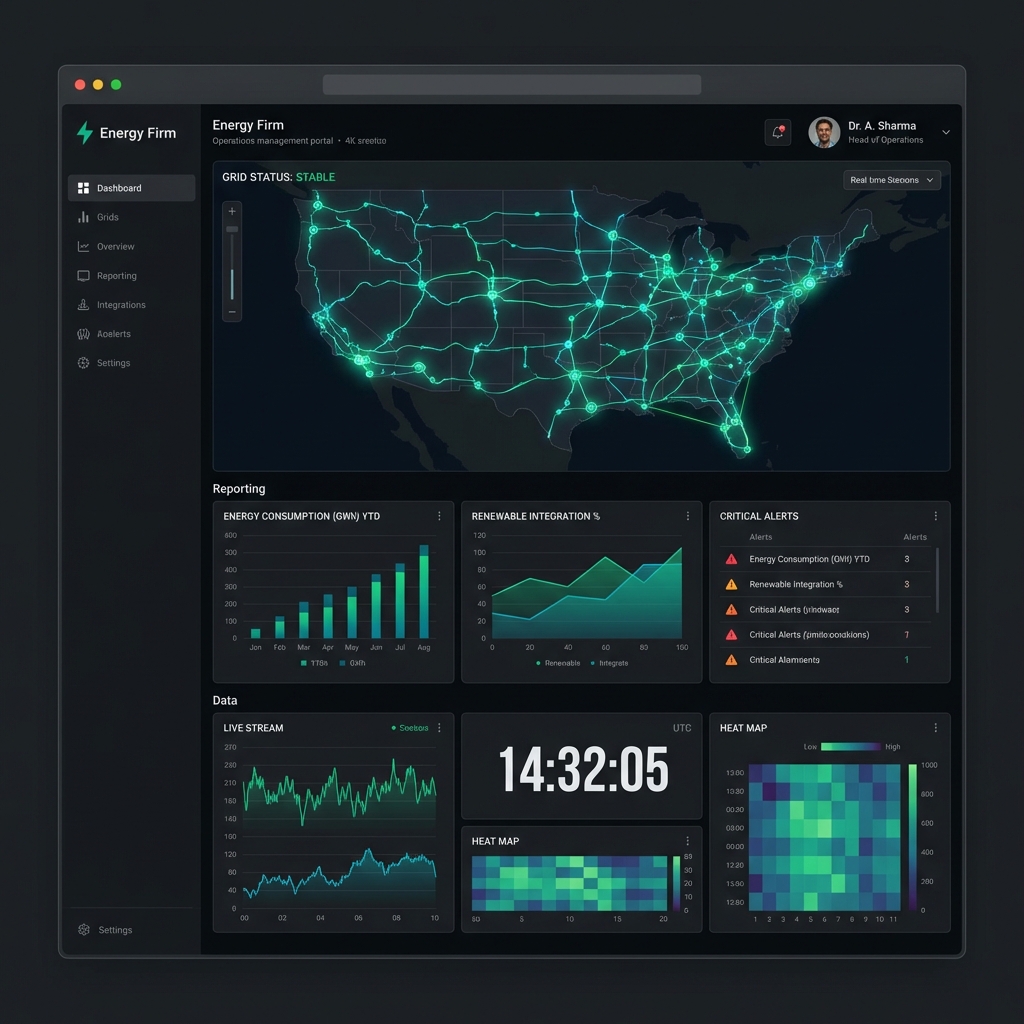Open the Critical Alerts panel options menu
Image resolution: width=1024 pixels, height=1024 pixels.
pyautogui.click(x=935, y=516)
